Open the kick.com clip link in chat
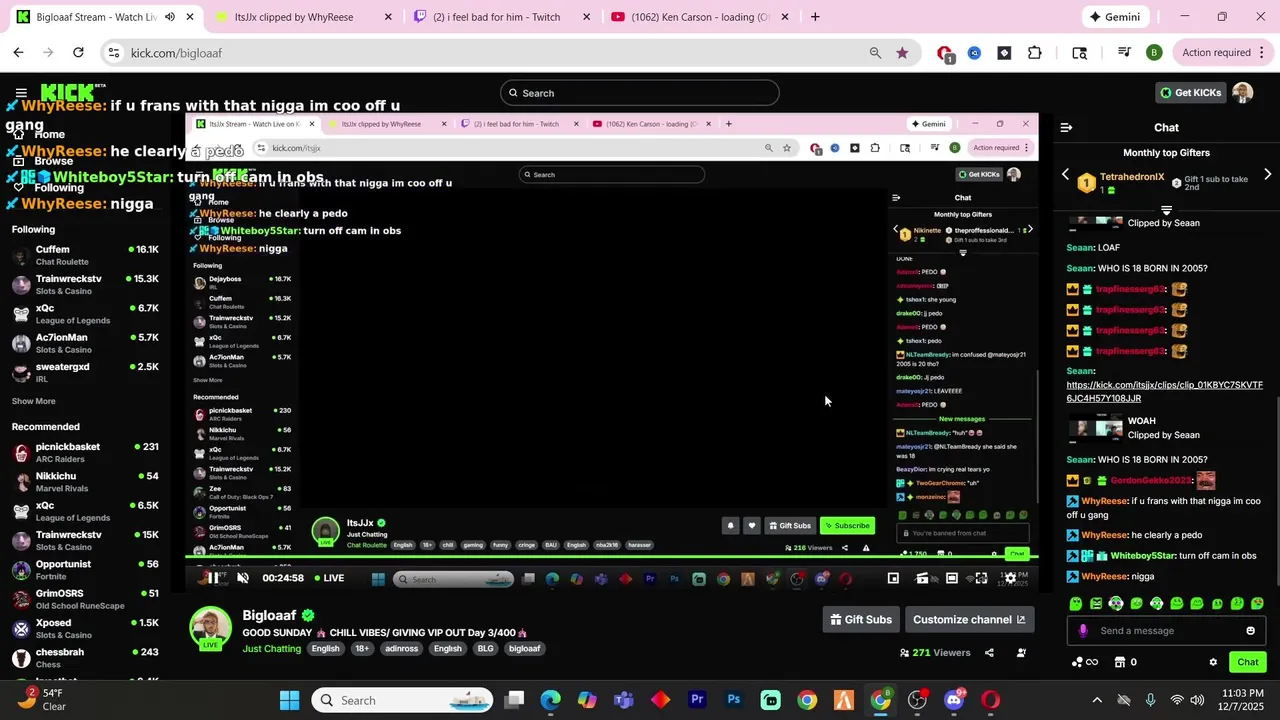This screenshot has height=720, width=1280. tap(1164, 391)
